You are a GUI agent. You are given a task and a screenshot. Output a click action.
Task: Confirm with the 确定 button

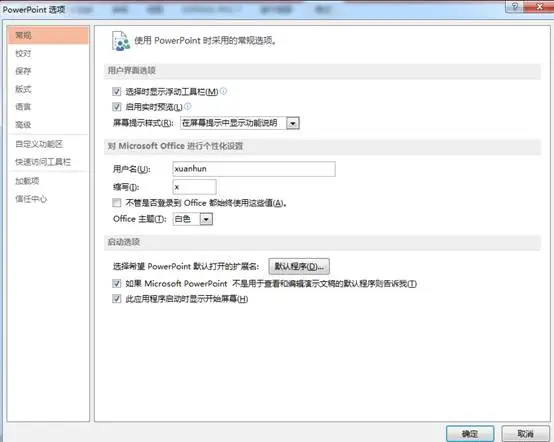(470, 434)
